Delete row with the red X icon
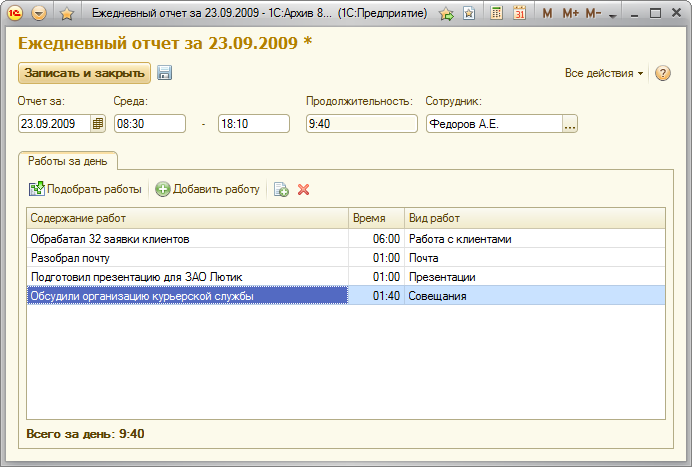692x467 pixels. click(304, 189)
